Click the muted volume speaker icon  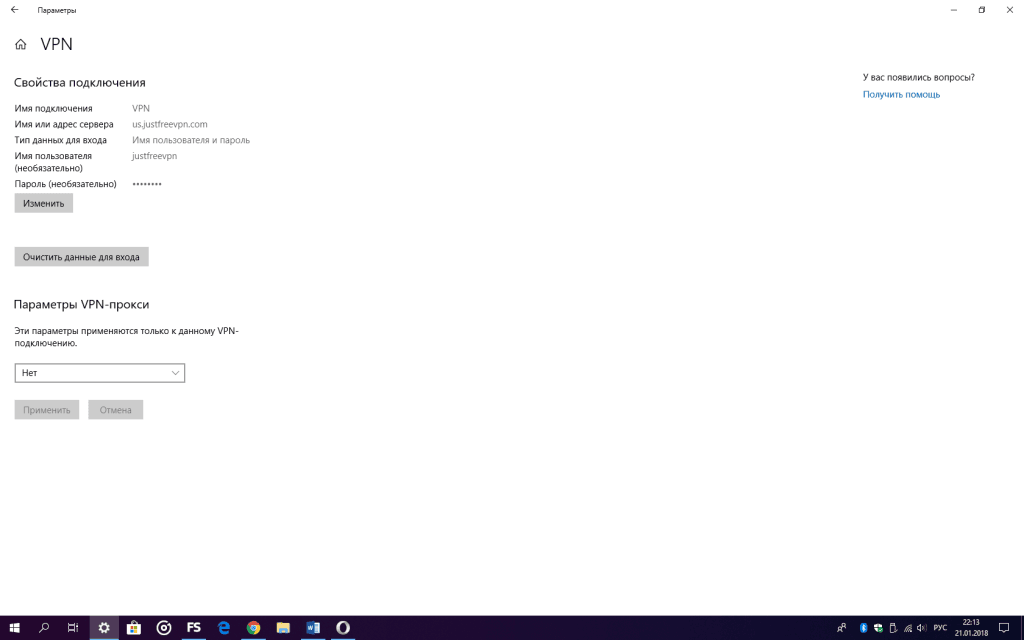[921, 628]
